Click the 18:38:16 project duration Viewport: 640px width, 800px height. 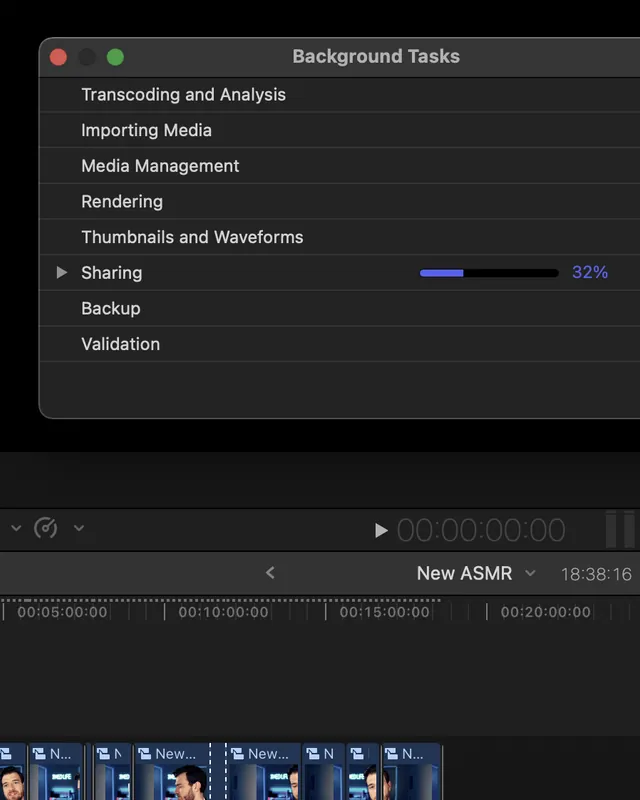pyautogui.click(x=596, y=574)
